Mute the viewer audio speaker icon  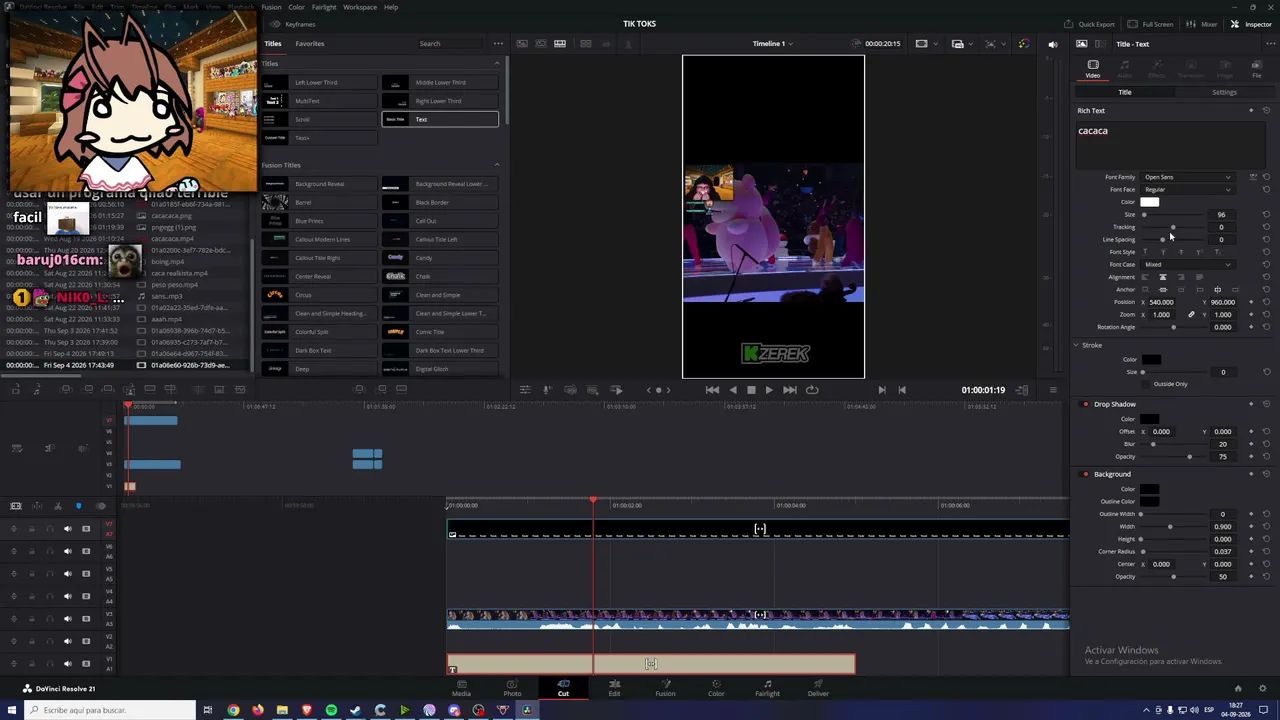(x=1052, y=44)
